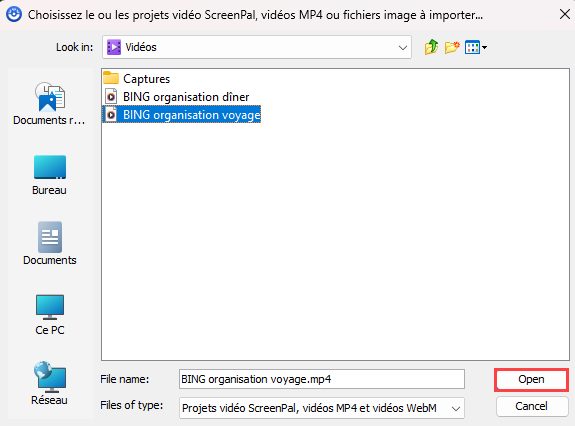
Task: Open Documents récents shortcut
Action: coord(50,104)
